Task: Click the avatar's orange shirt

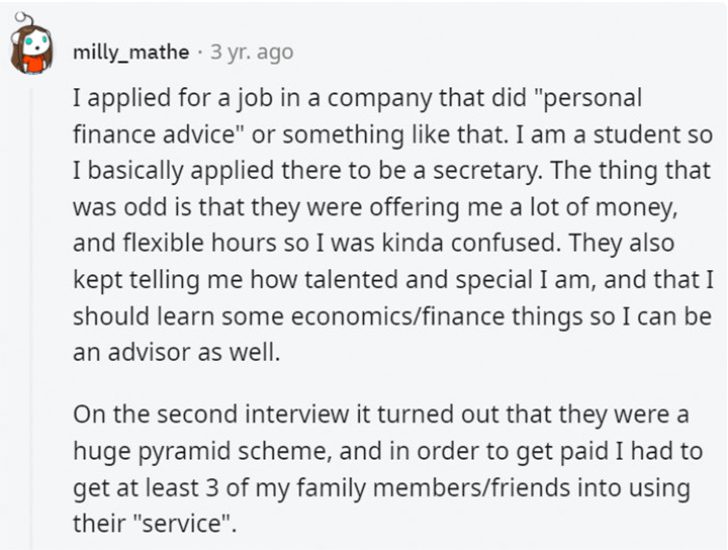Action: point(33,64)
